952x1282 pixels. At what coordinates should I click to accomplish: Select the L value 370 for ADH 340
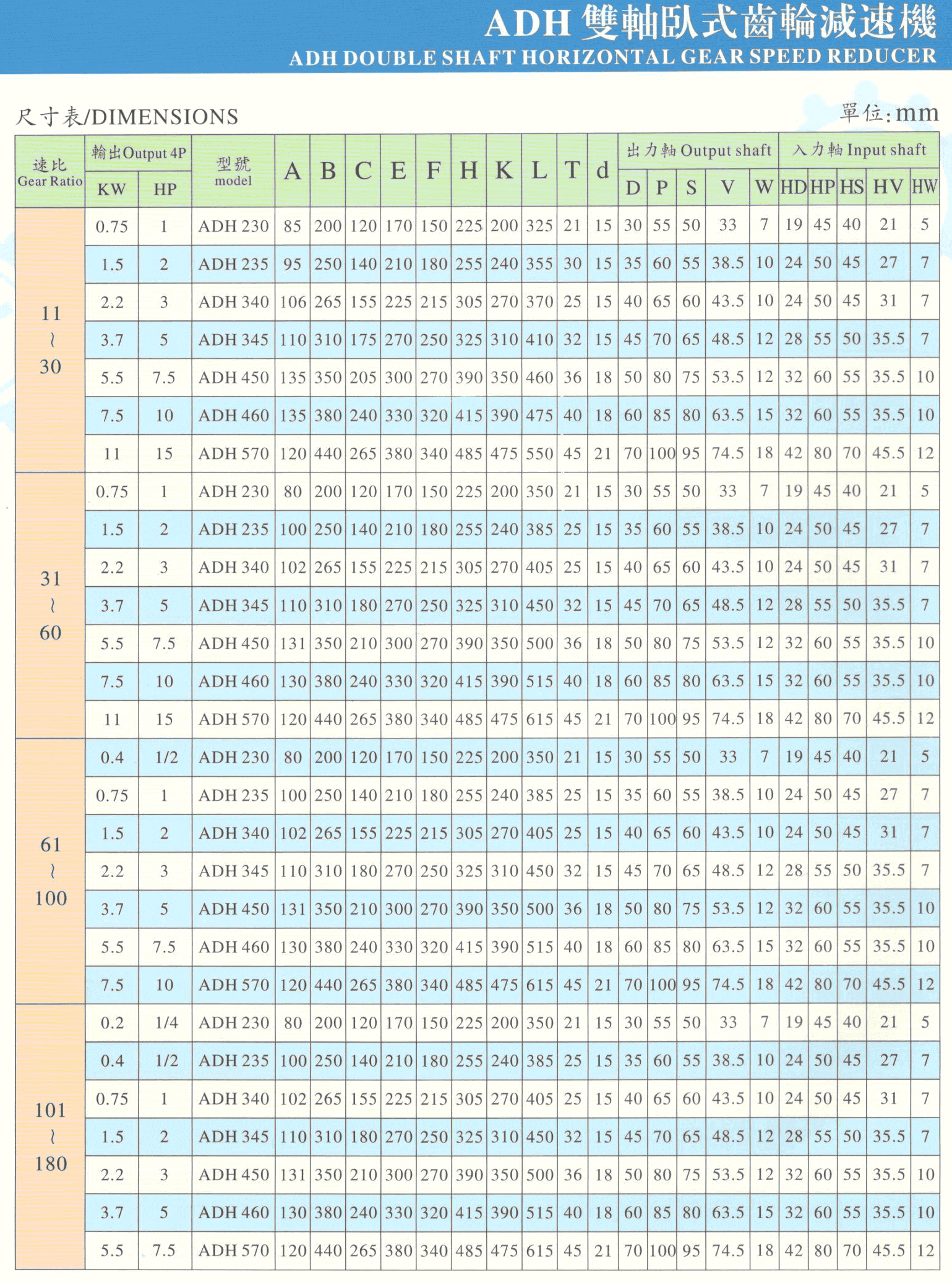coord(539,302)
